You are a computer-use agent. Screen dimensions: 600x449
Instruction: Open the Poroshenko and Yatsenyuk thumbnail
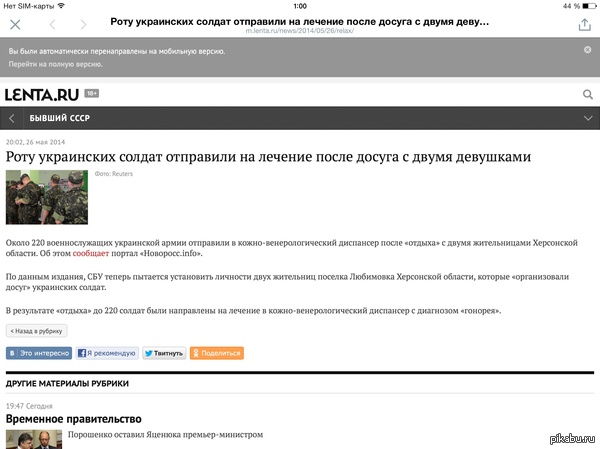point(34,439)
